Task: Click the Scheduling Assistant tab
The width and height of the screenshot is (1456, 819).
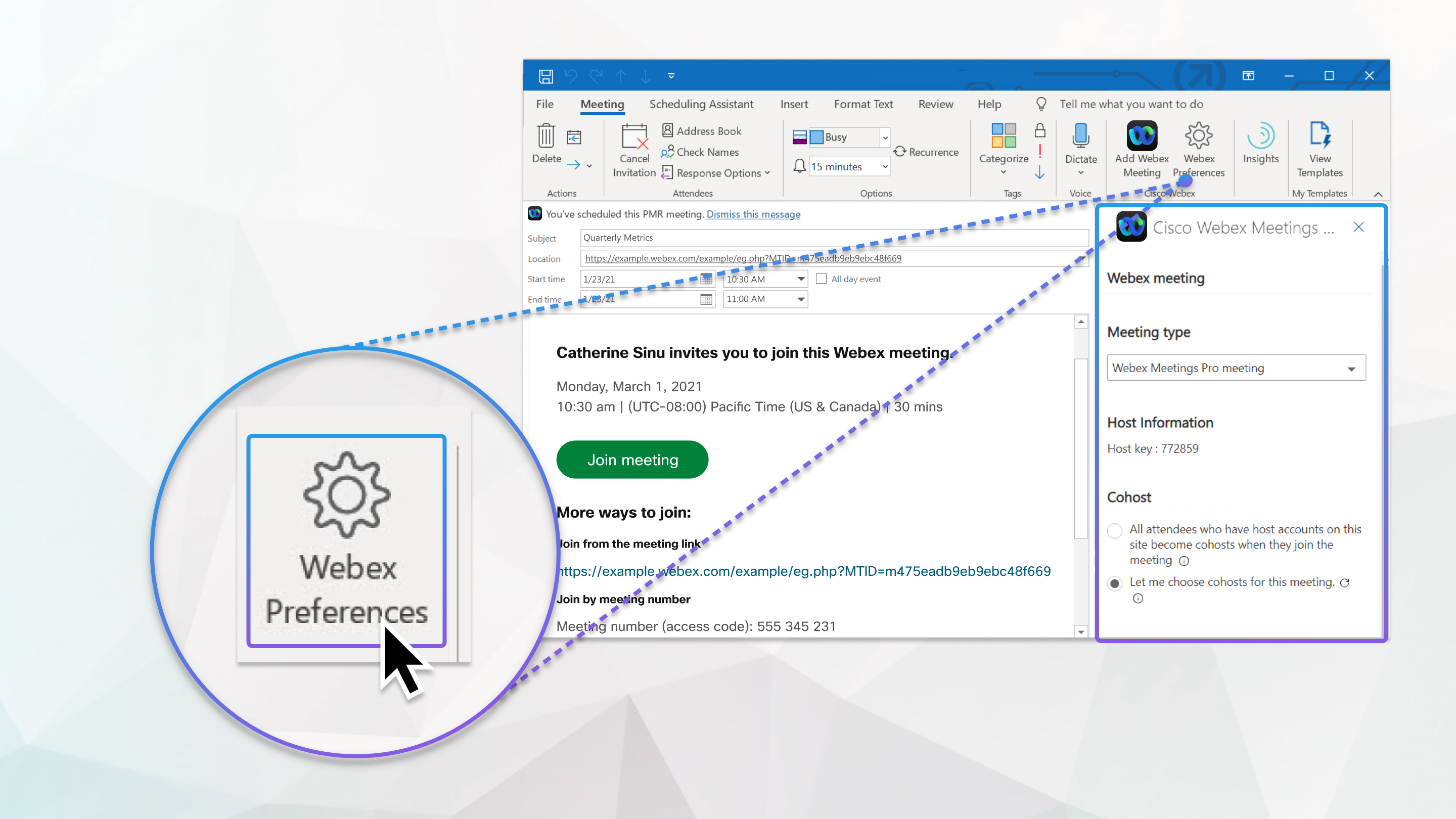Action: click(701, 104)
